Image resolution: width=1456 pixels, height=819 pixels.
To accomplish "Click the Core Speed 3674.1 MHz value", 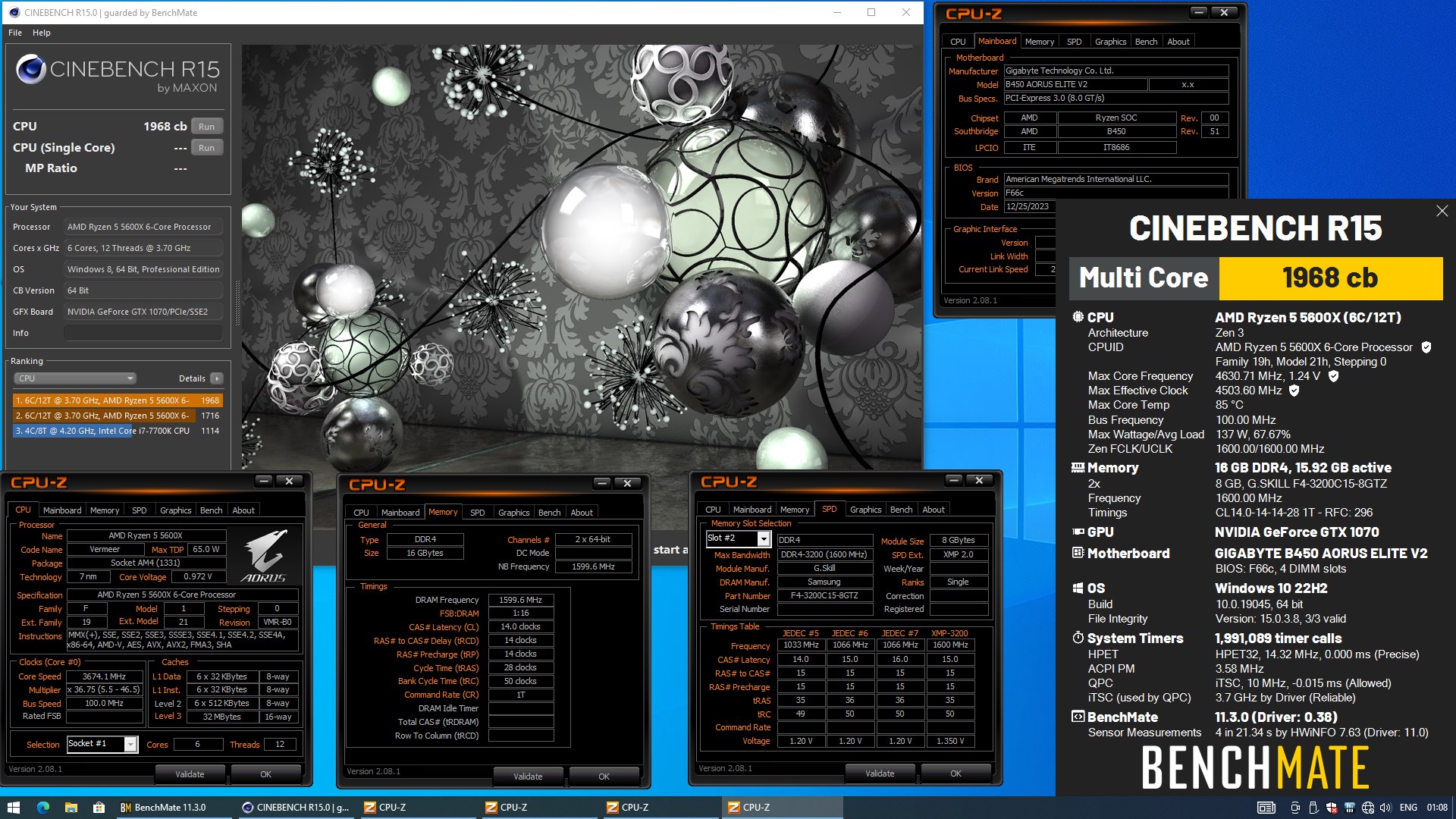I will click(x=105, y=676).
